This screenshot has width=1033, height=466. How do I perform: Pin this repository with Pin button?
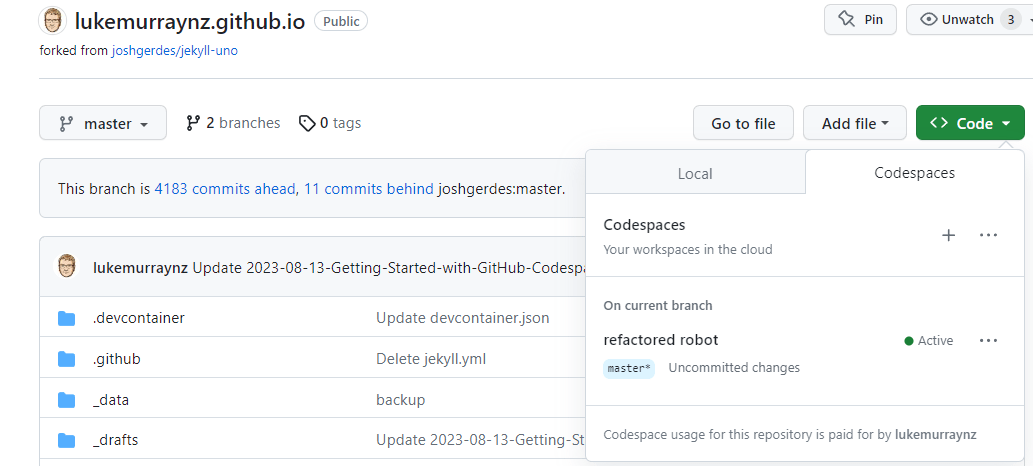(x=860, y=19)
